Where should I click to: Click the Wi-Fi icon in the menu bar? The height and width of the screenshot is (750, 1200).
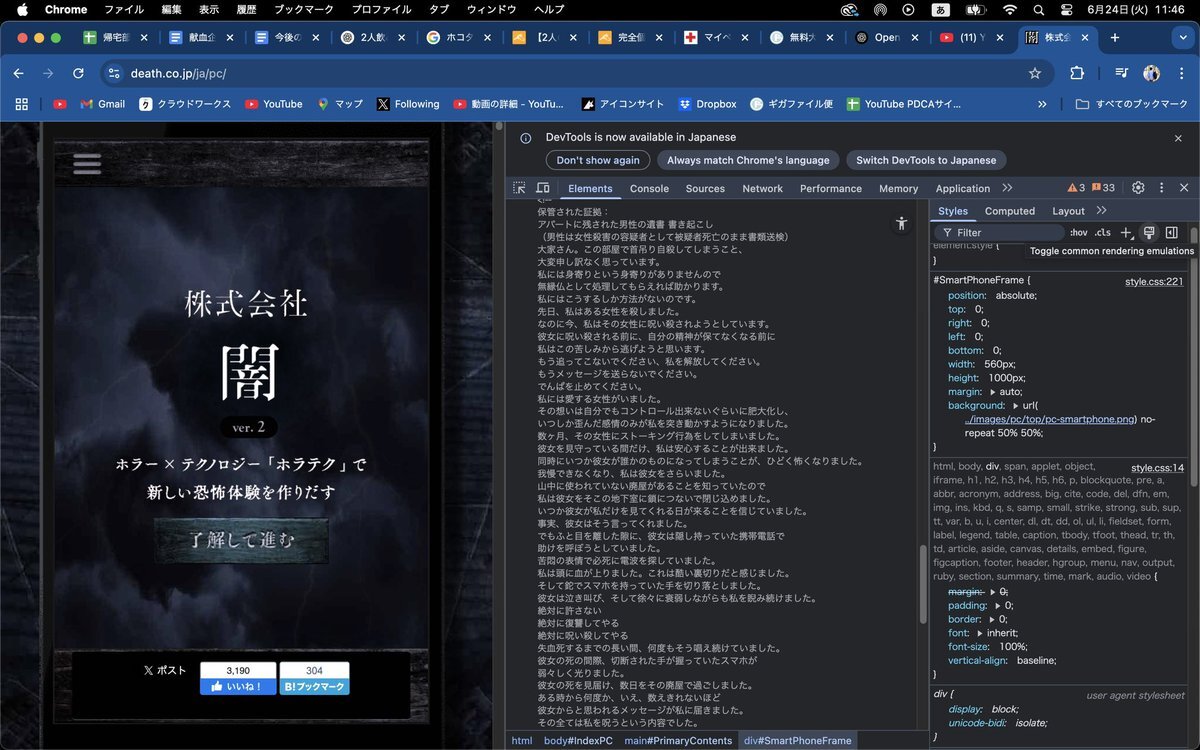(x=1010, y=10)
